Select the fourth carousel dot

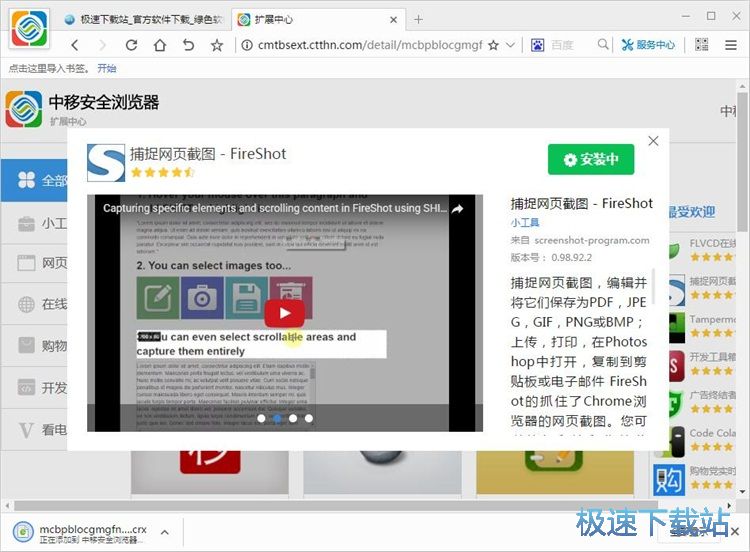tap(309, 419)
